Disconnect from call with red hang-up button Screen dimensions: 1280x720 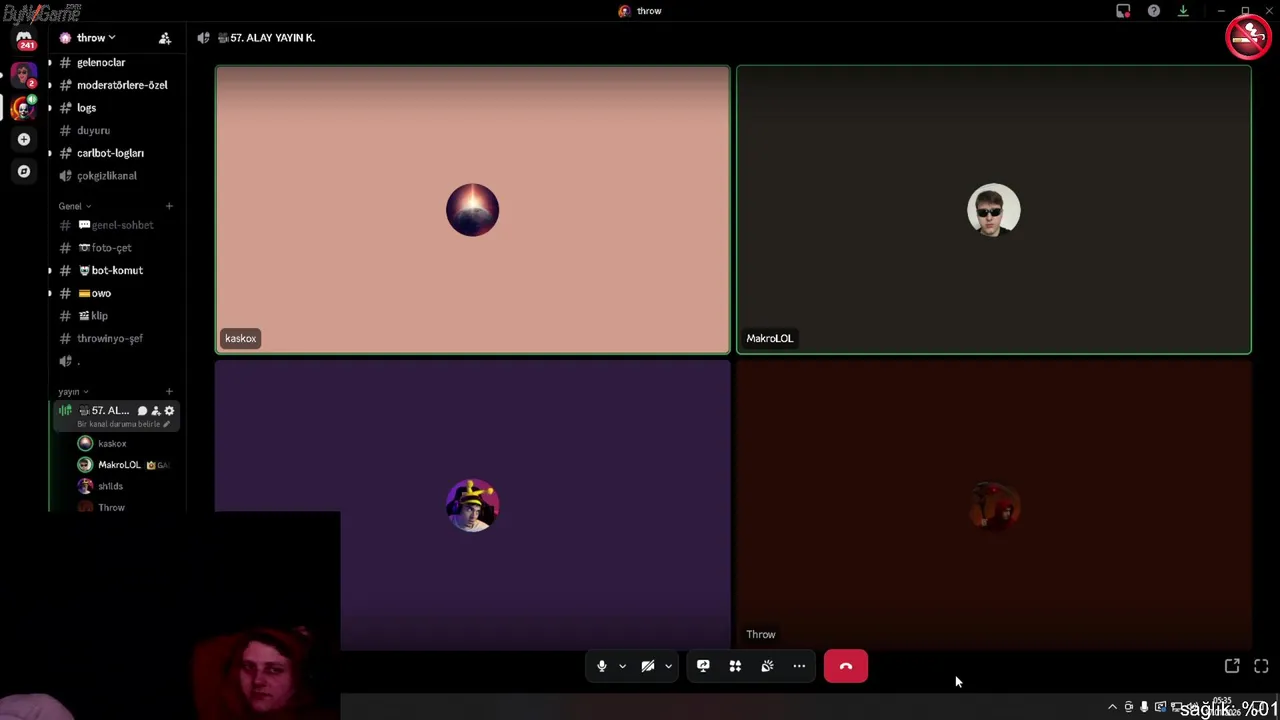point(846,666)
